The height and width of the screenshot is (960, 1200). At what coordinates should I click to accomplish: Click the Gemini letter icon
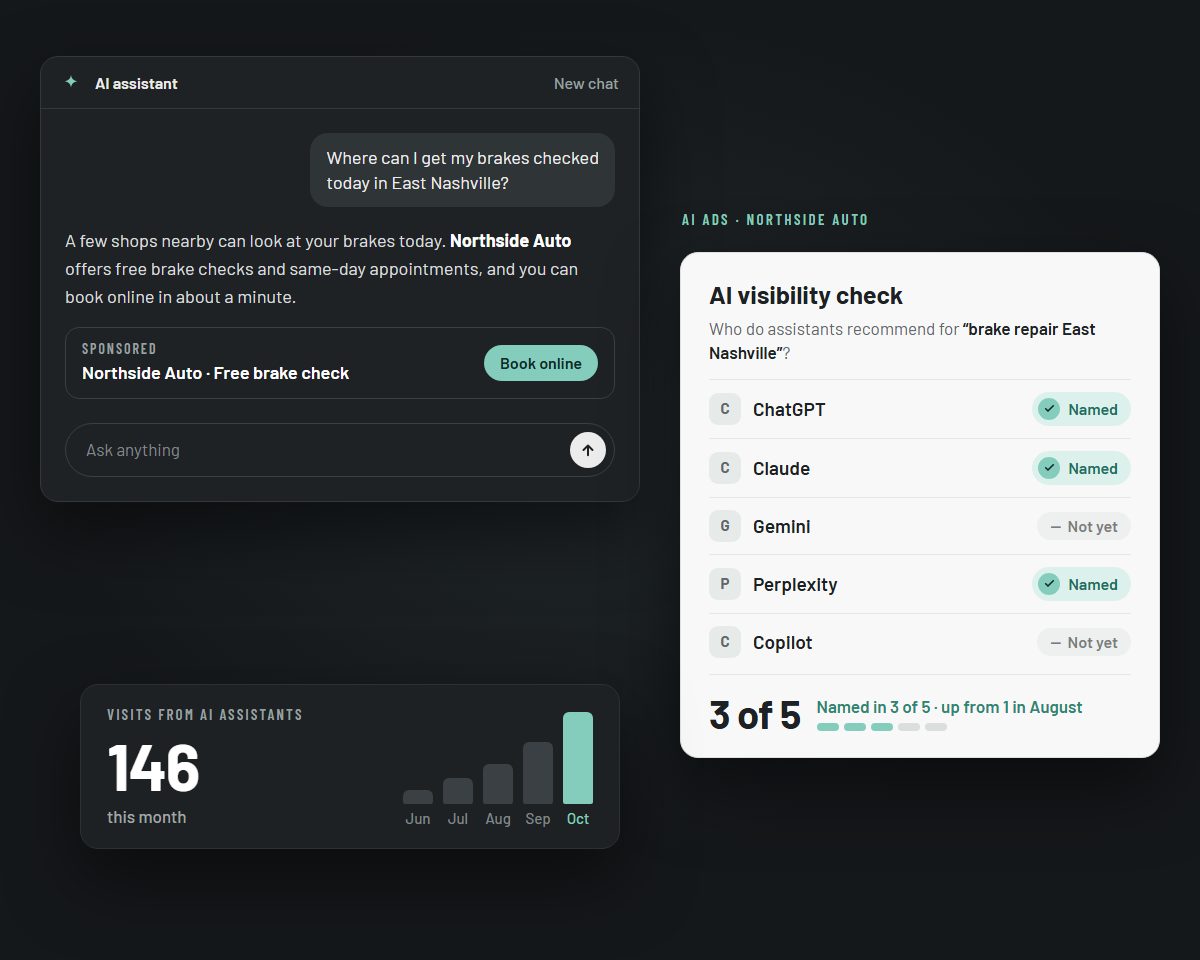[725, 526]
